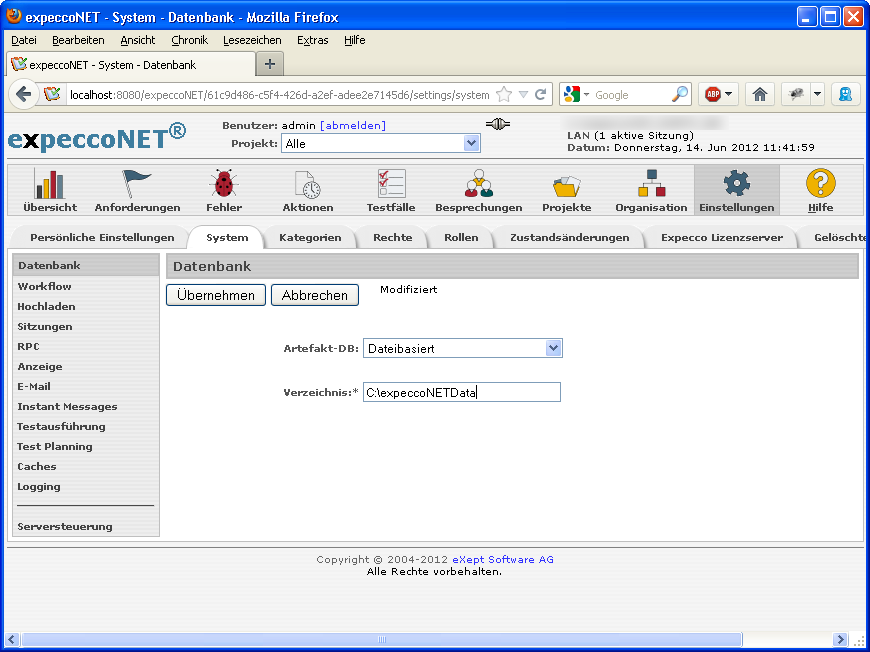This screenshot has height=652, width=870.
Task: Click the Adblock Plus toolbar icon
Action: click(713, 94)
